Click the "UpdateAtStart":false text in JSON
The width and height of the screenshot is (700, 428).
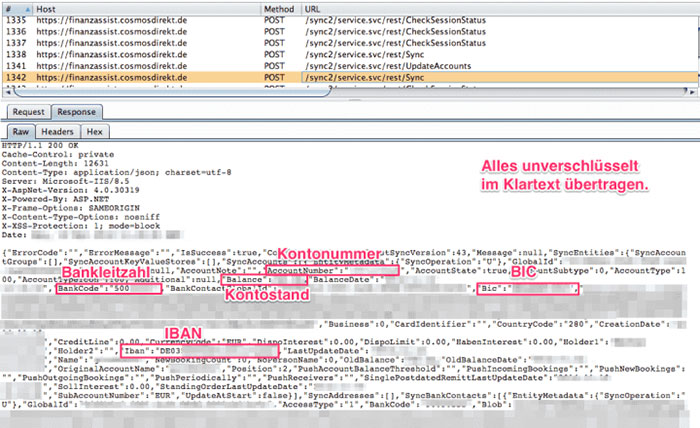click(235, 395)
